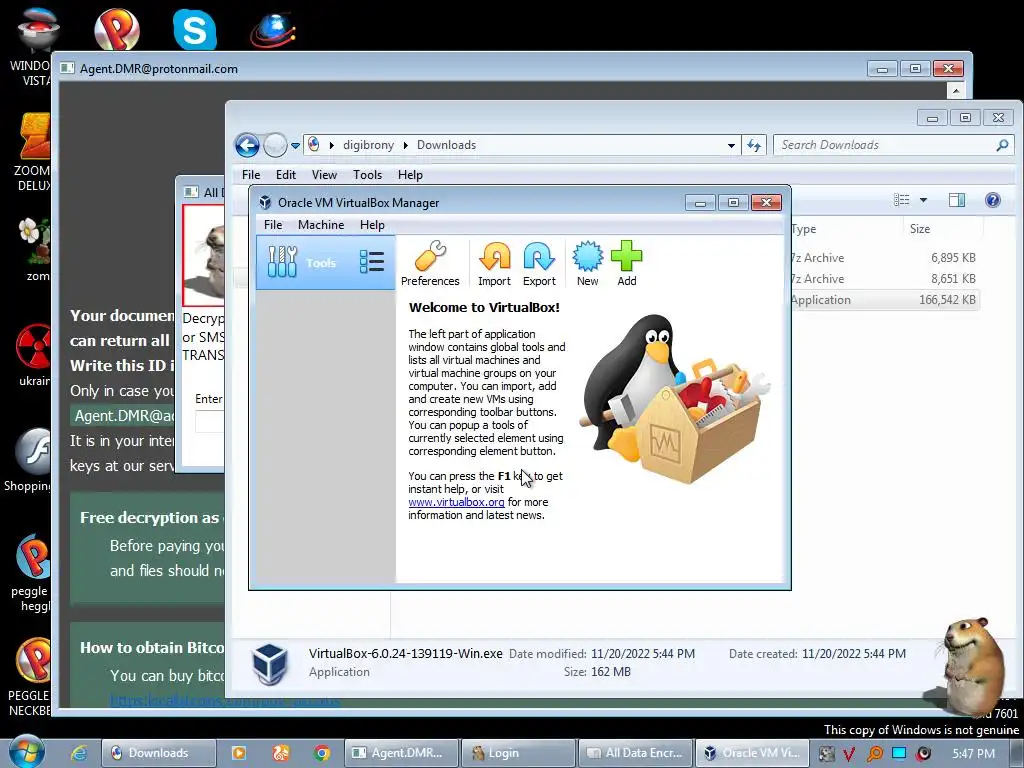This screenshot has width=1024, height=768.
Task: Open the Windows Start button
Action: (25, 752)
